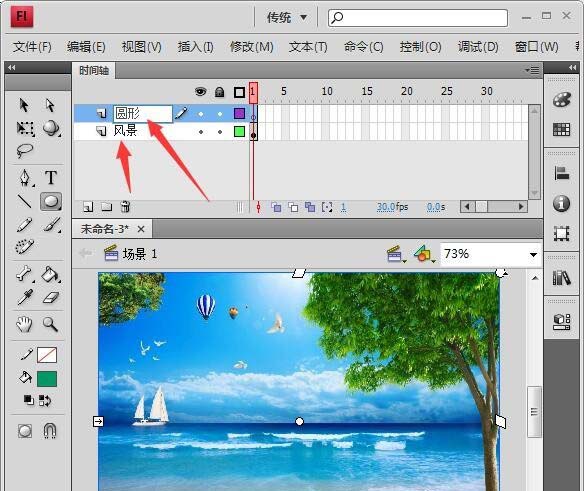Select the Paint Bucket tool

click(x=51, y=274)
